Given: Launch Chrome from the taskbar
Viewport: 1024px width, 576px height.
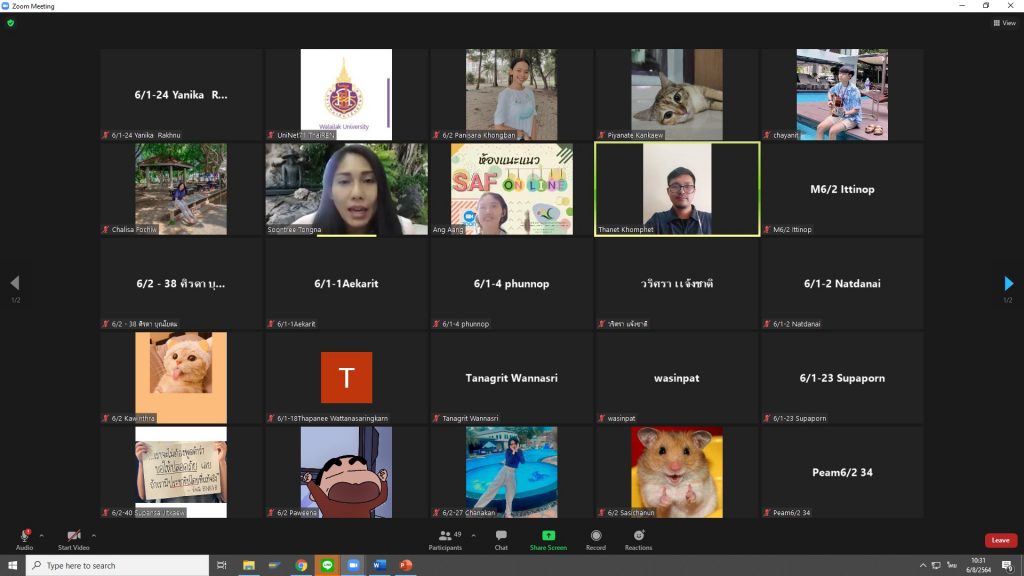Looking at the screenshot, I should coord(302,565).
